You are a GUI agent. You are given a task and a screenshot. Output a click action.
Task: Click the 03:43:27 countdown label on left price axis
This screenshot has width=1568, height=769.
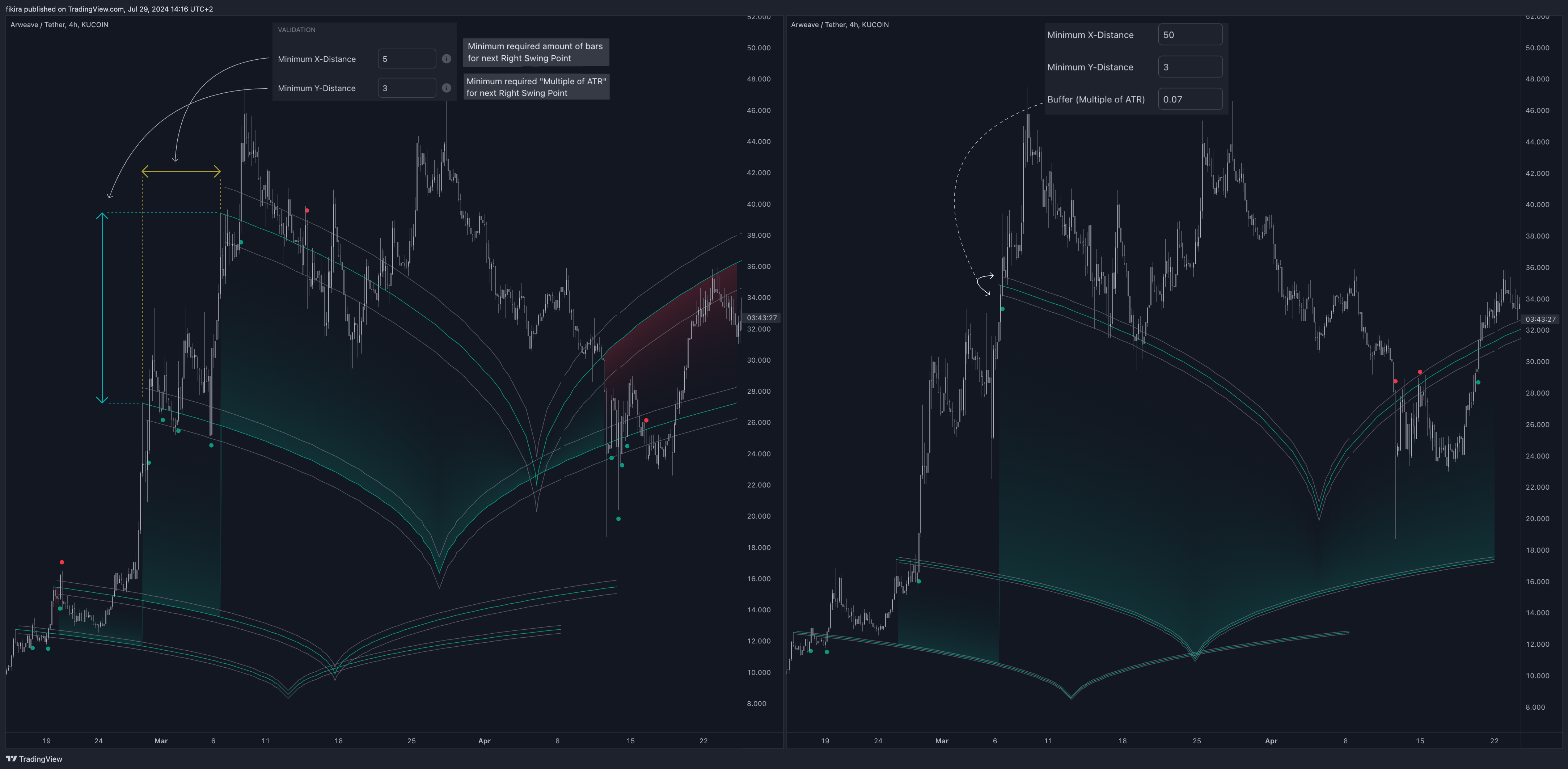coord(761,318)
